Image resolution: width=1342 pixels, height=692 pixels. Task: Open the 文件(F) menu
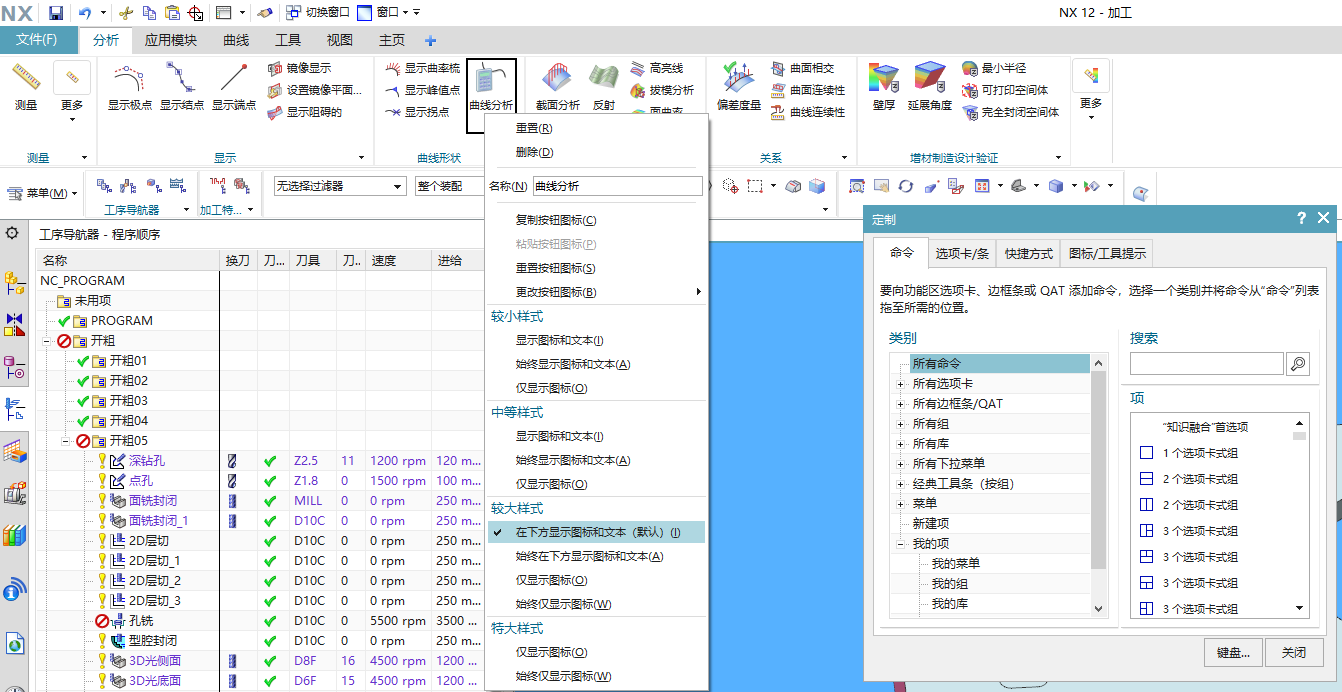37,40
